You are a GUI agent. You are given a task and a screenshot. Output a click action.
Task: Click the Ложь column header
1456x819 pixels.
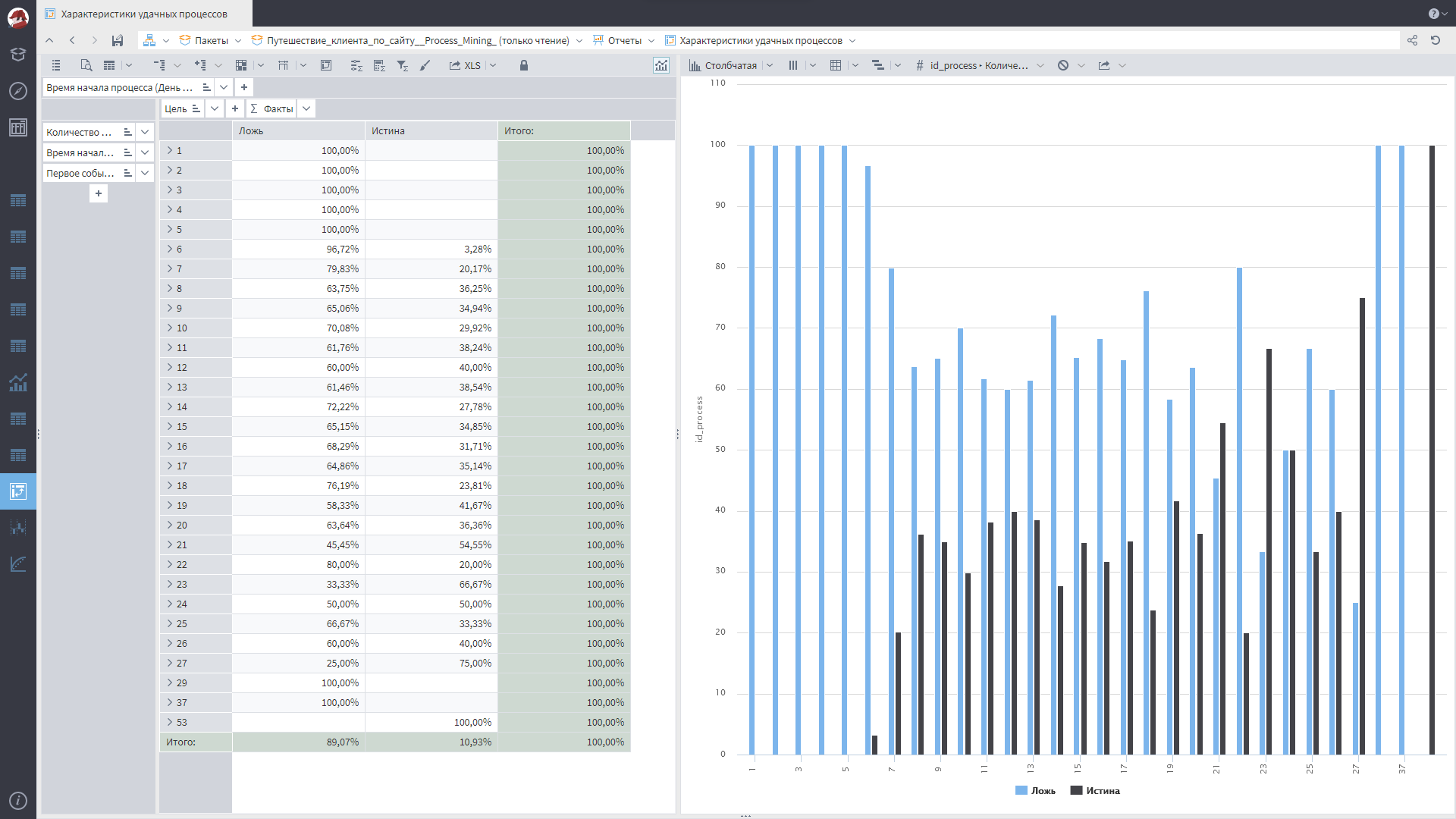tap(299, 130)
